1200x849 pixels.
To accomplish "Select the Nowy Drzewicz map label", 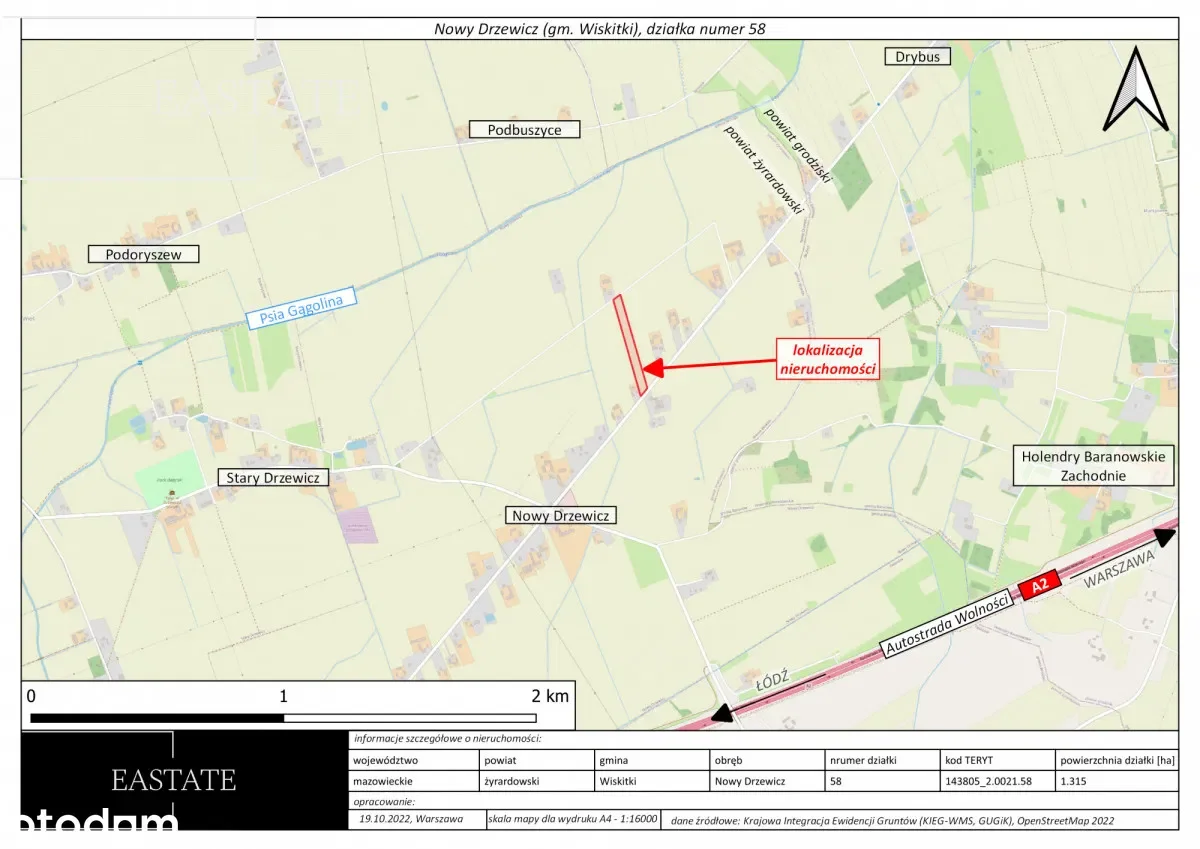I will pyautogui.click(x=561, y=516).
